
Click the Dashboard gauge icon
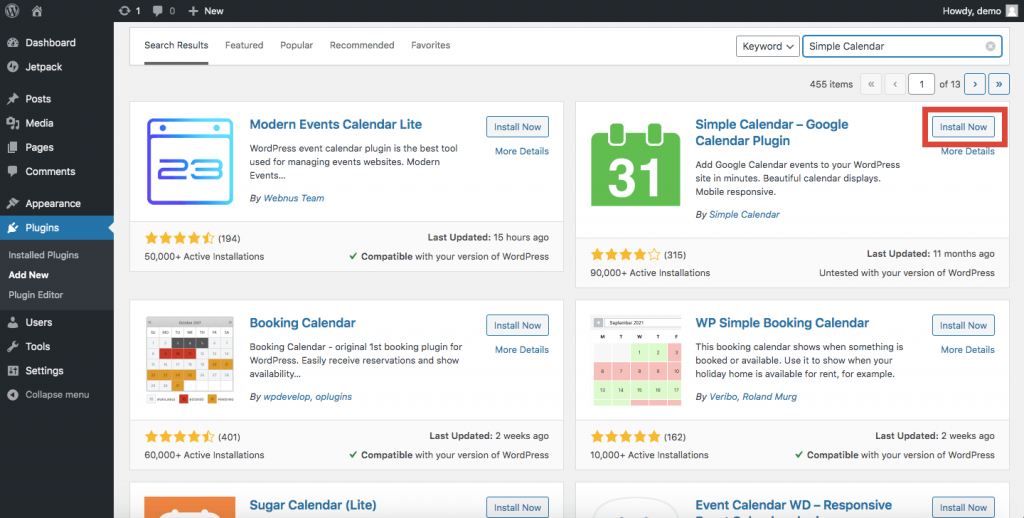[12, 42]
